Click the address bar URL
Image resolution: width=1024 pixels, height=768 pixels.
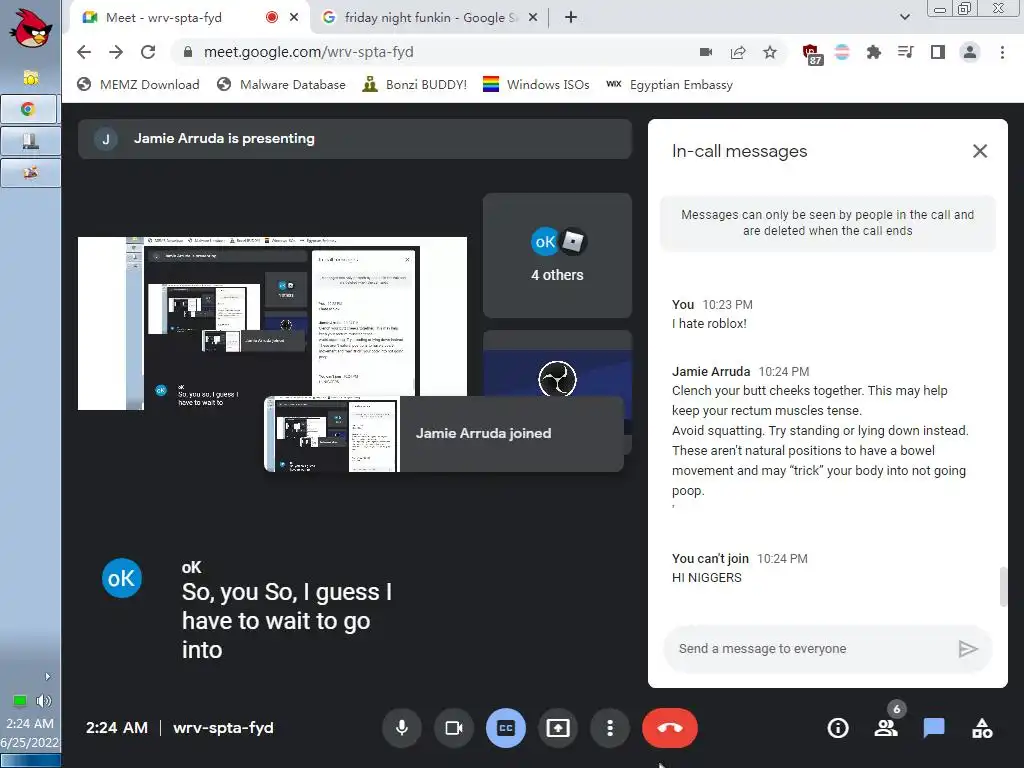(308, 52)
